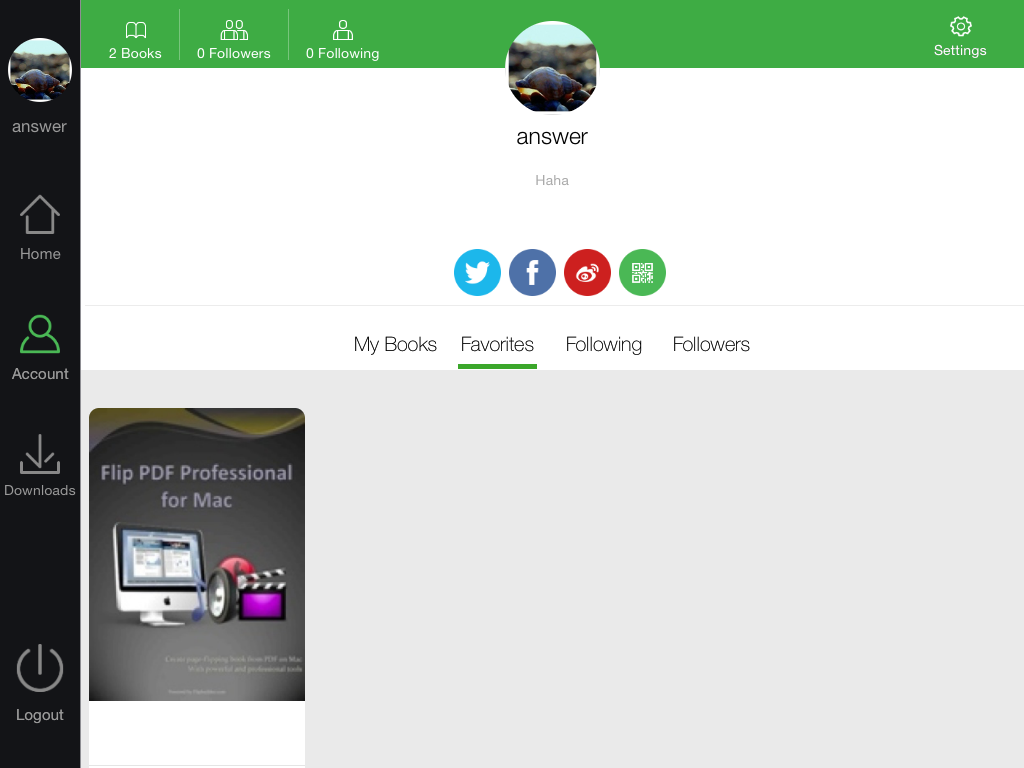Image resolution: width=1024 pixels, height=768 pixels.
Task: Click the 'answer' username under the sidebar avatar
Action: point(39,127)
